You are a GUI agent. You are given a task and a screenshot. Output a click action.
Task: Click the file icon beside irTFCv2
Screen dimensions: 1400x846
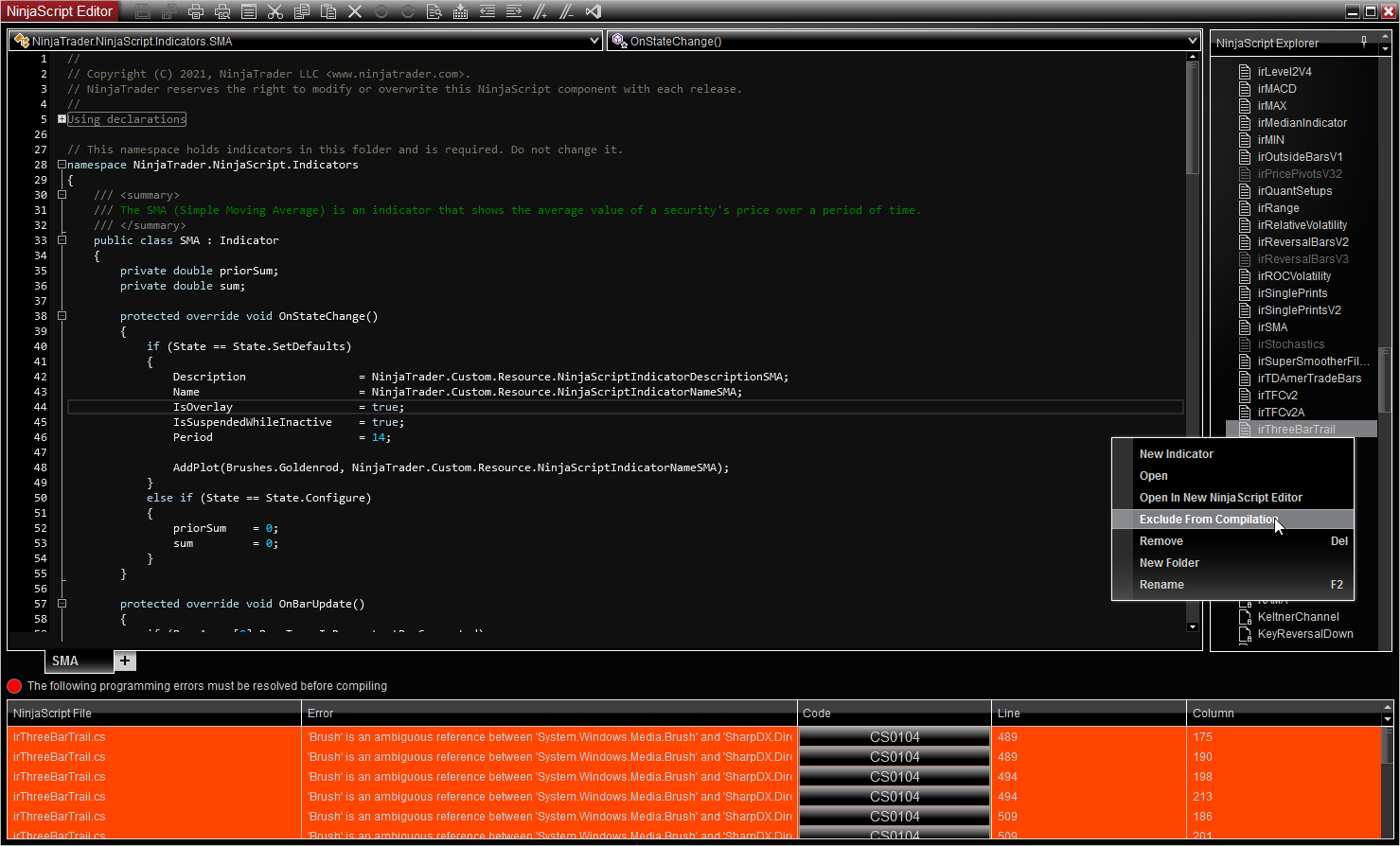coord(1246,396)
